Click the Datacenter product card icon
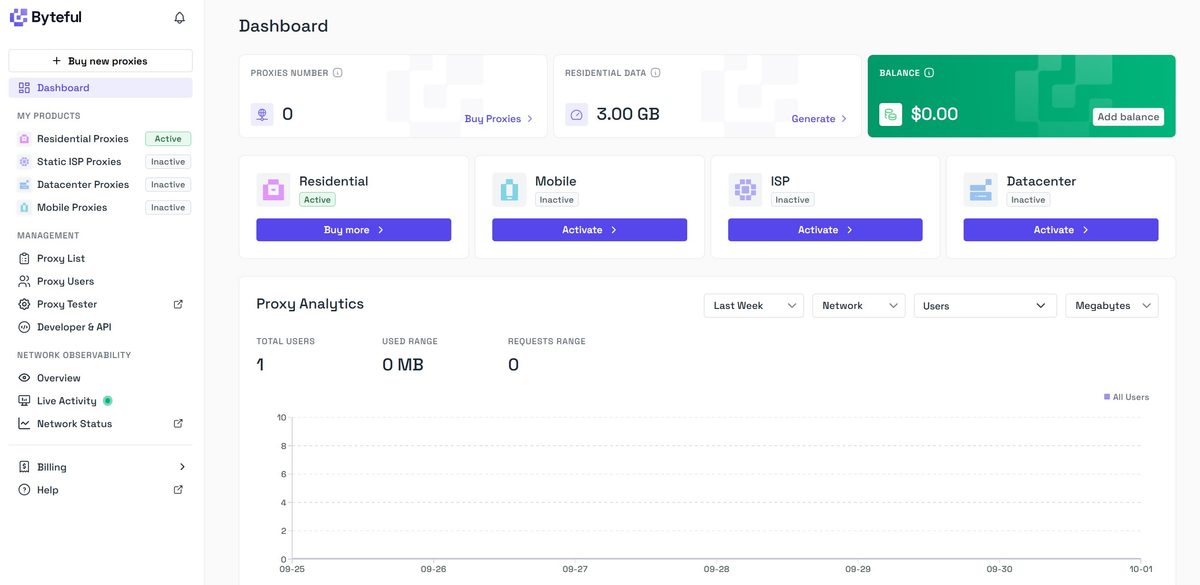Image resolution: width=1200 pixels, height=585 pixels. click(x=981, y=189)
